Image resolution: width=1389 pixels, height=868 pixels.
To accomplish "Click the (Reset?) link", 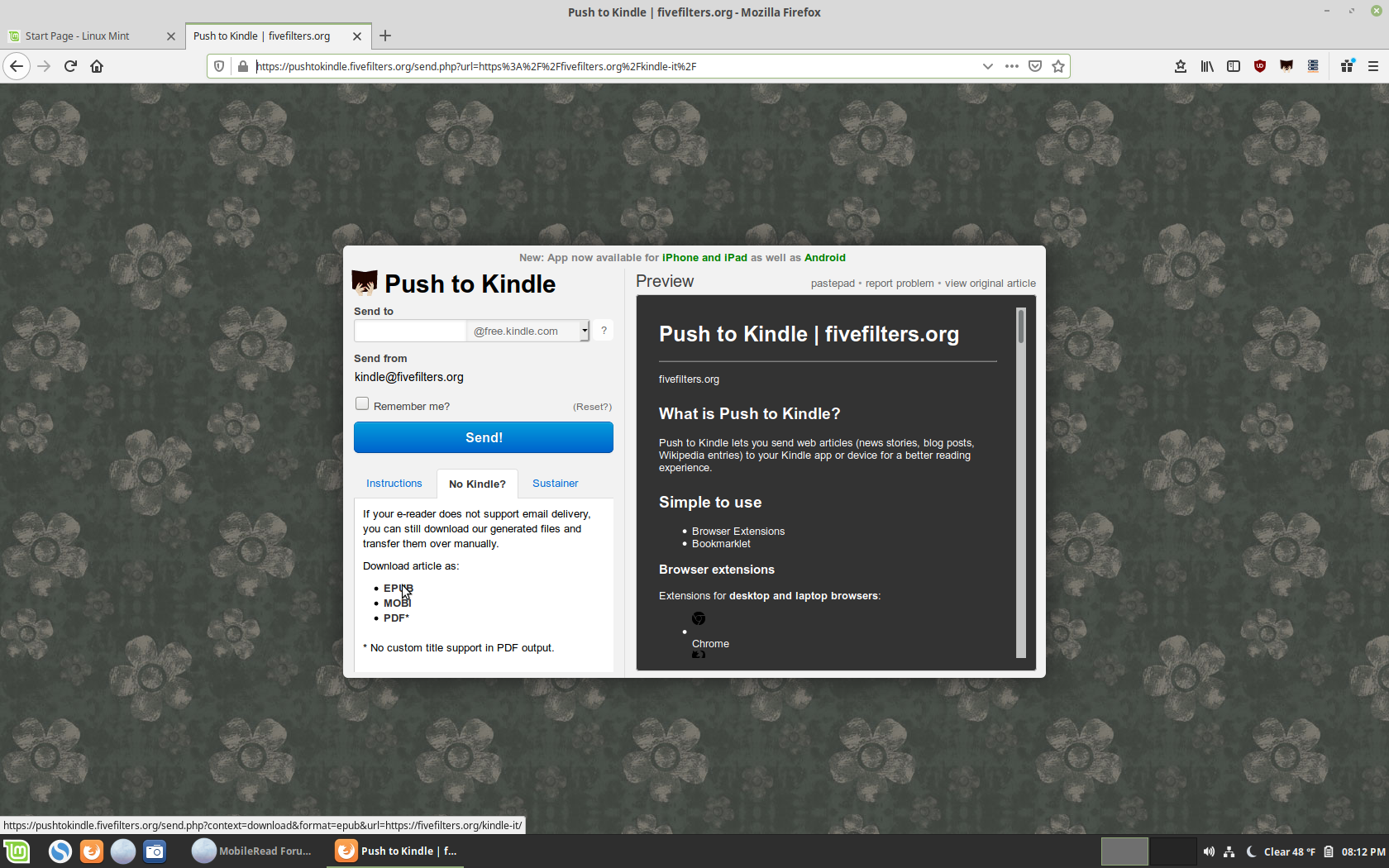I will pos(592,407).
